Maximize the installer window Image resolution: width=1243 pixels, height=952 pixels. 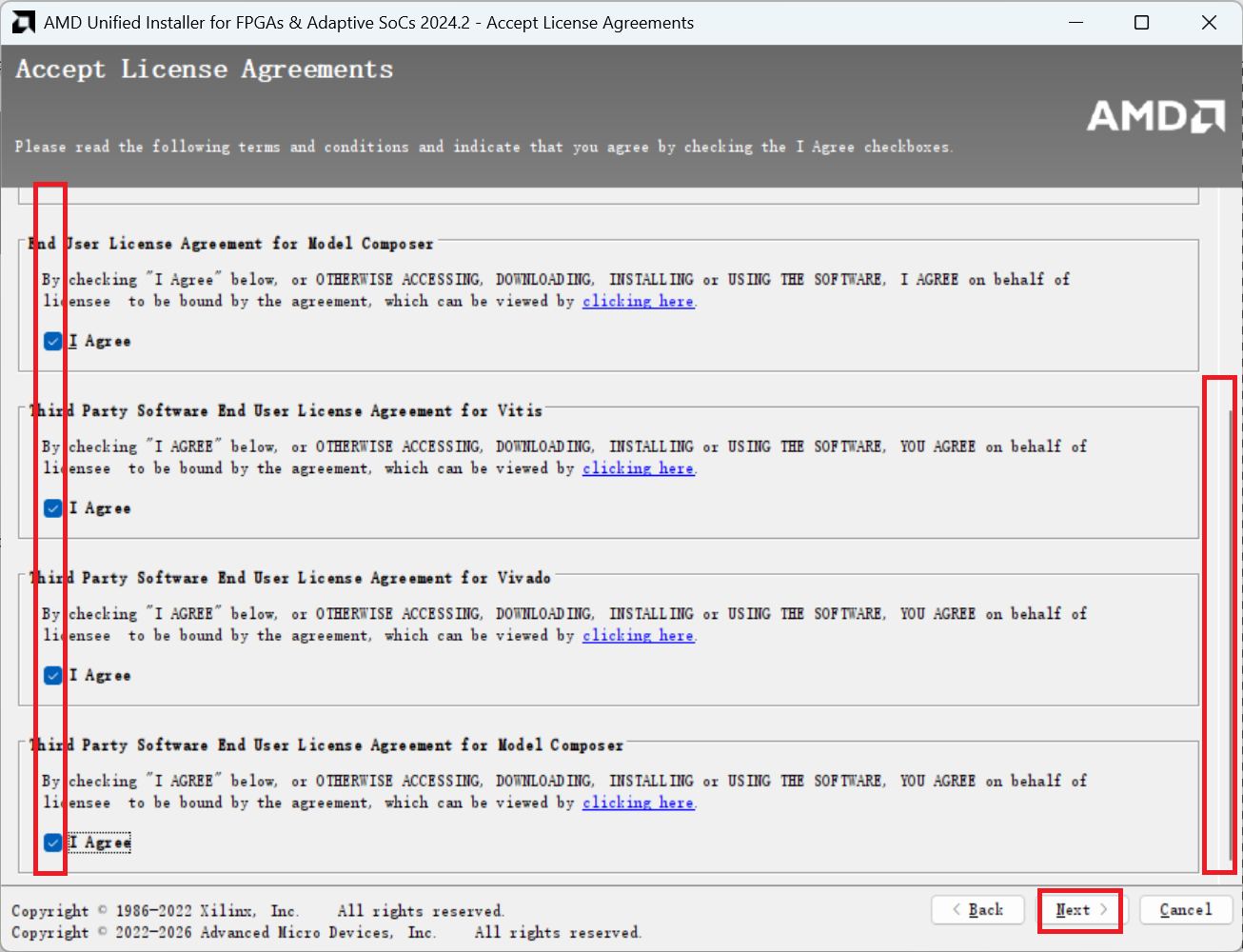[1142, 23]
